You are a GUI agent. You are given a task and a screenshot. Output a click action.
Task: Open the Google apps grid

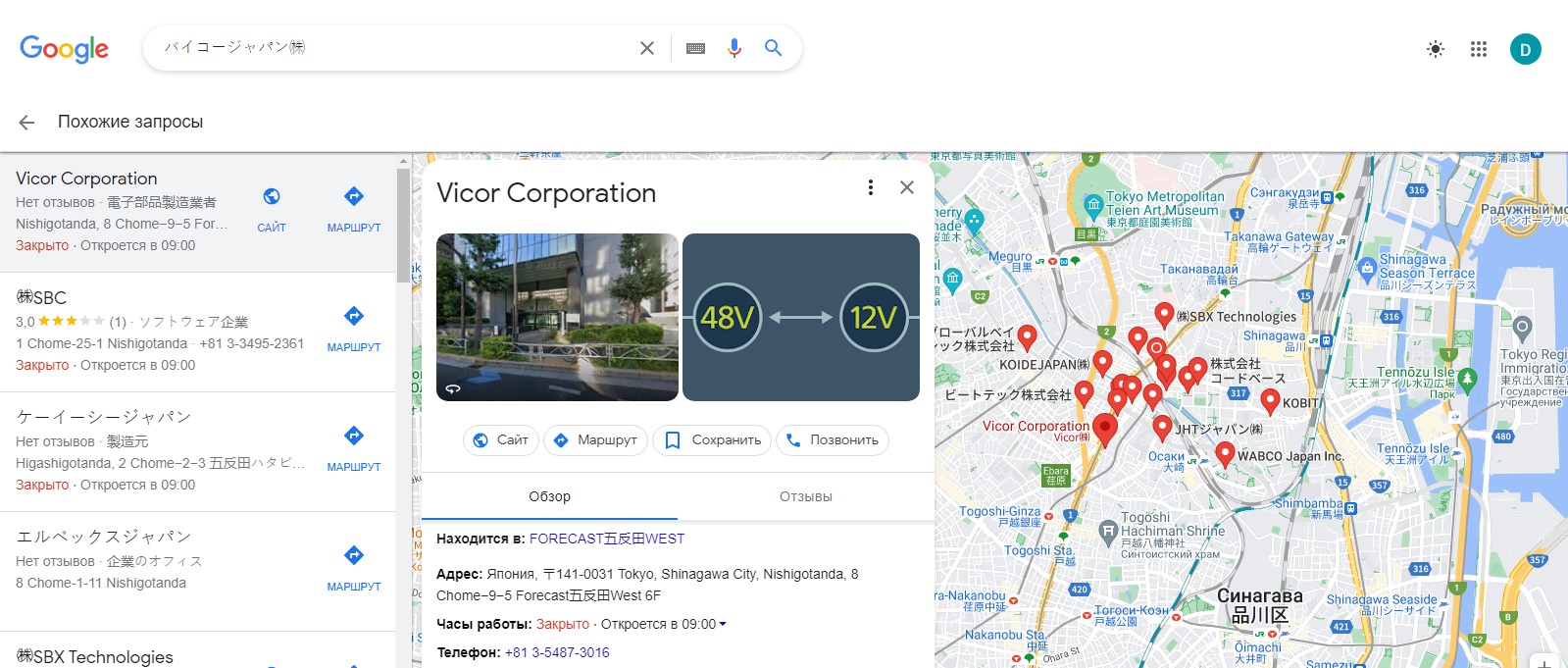point(1479,49)
